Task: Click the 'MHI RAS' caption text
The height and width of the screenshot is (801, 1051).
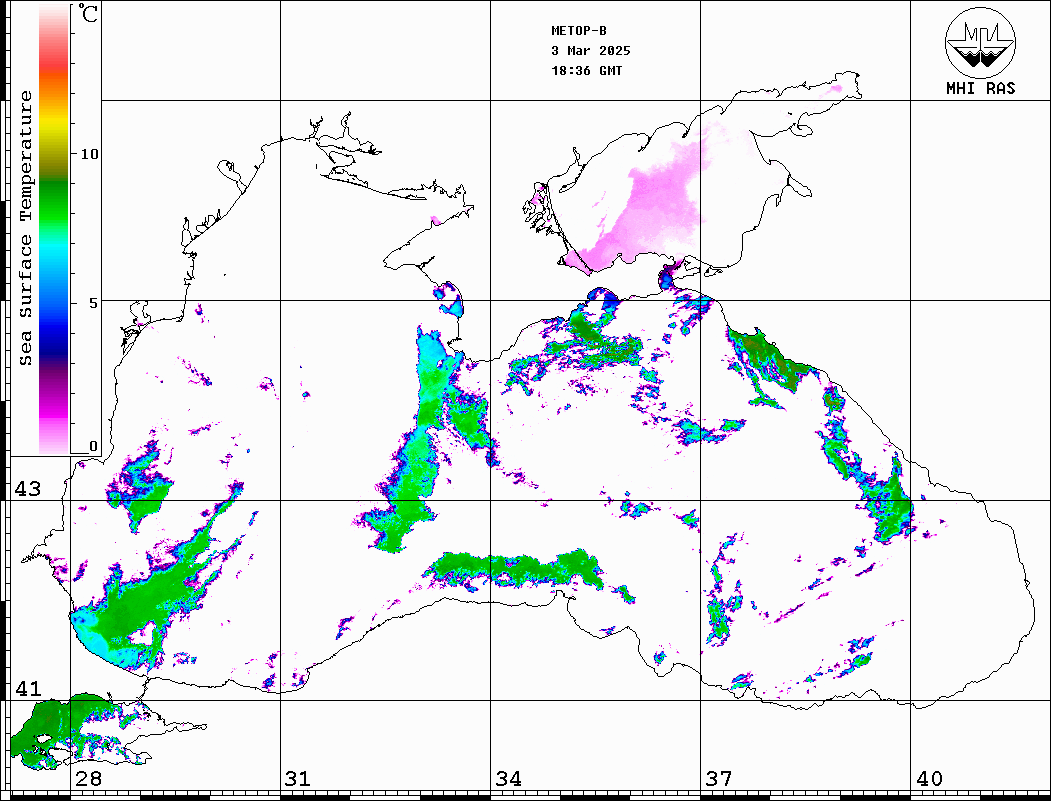Action: click(x=981, y=88)
